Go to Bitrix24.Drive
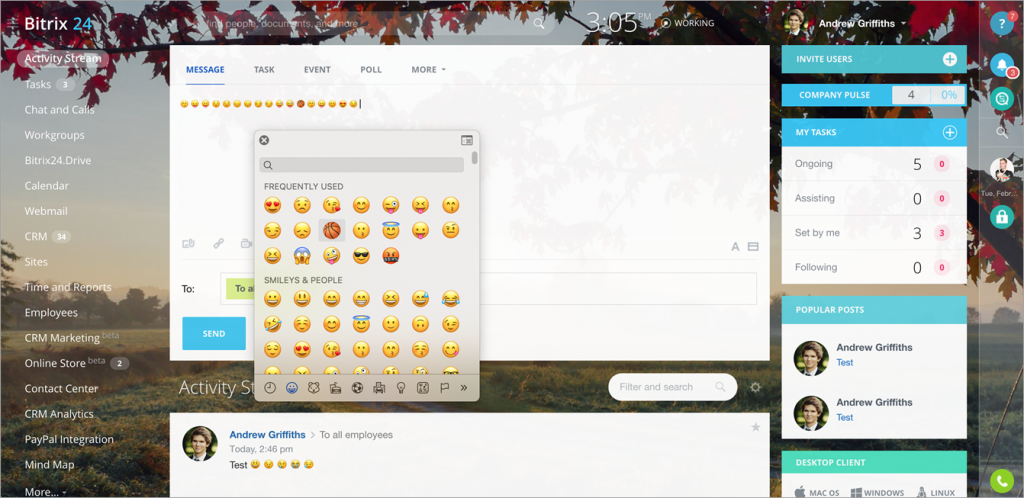 pyautogui.click(x=57, y=161)
